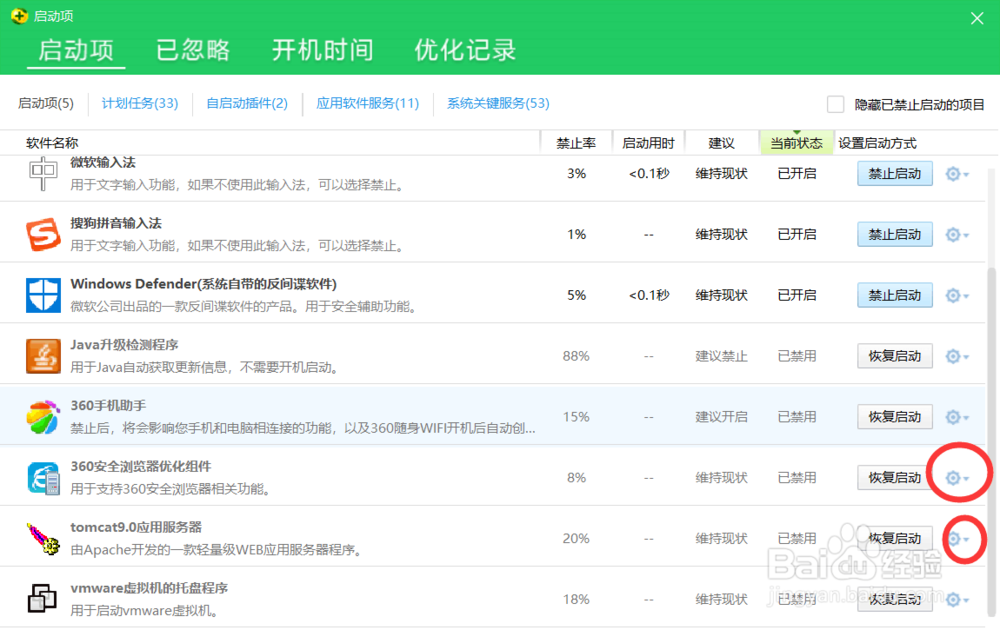Click 恢复启动 for Java升级检测程序
Screen dimensions: 1000x630
[x=895, y=356]
